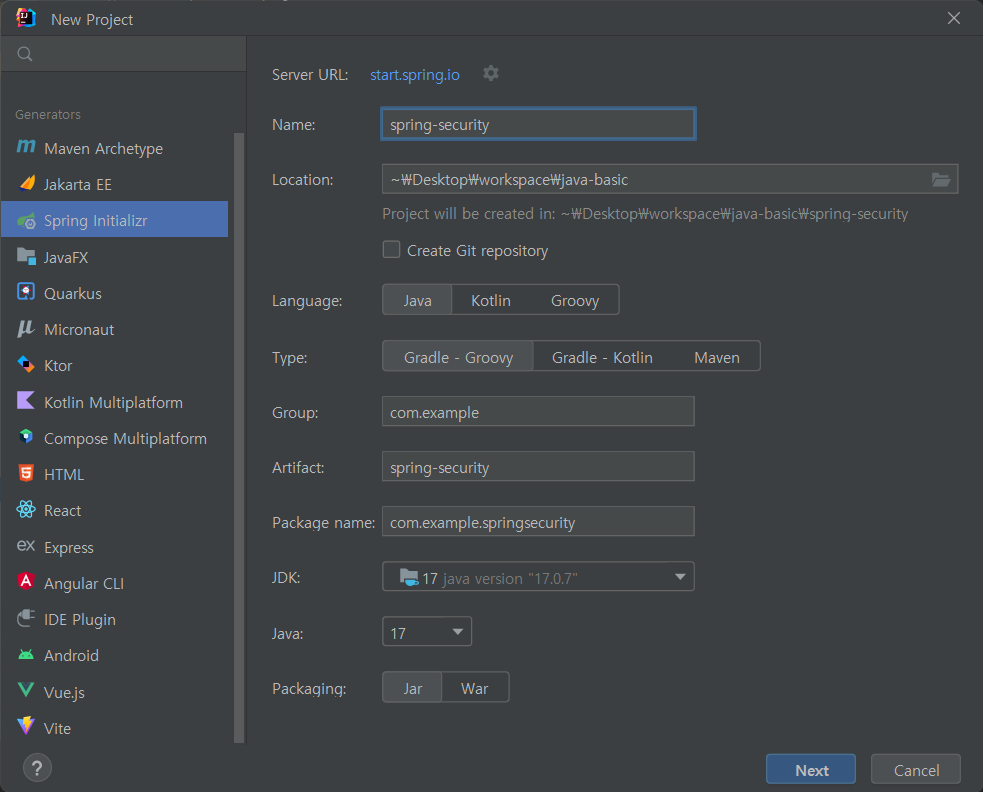Open help with question mark button
Screen dimensions: 983x792
pos(37,768)
